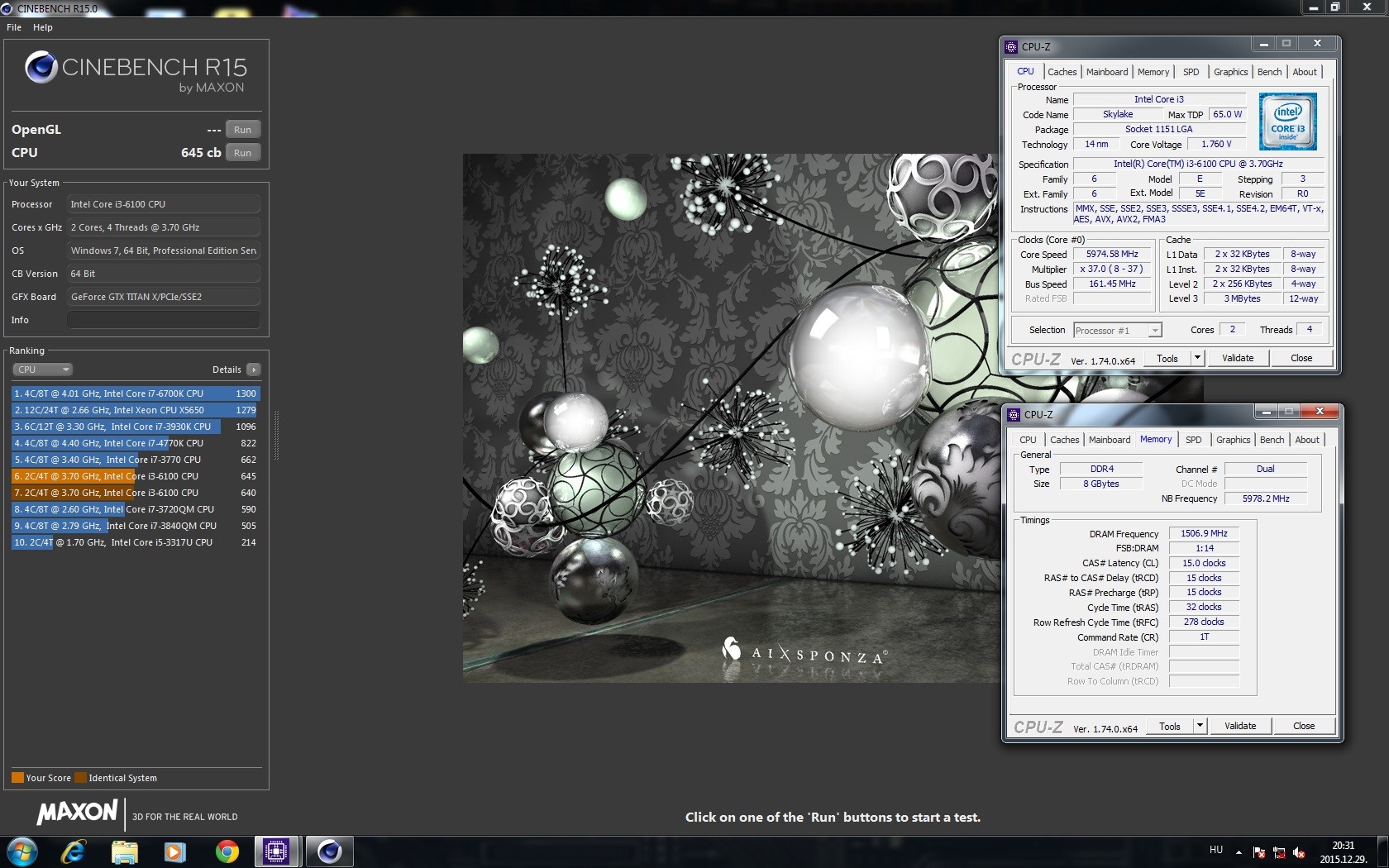This screenshot has height=868, width=1389.
Task: Open the File menu in Cinebench
Action: click(14, 27)
